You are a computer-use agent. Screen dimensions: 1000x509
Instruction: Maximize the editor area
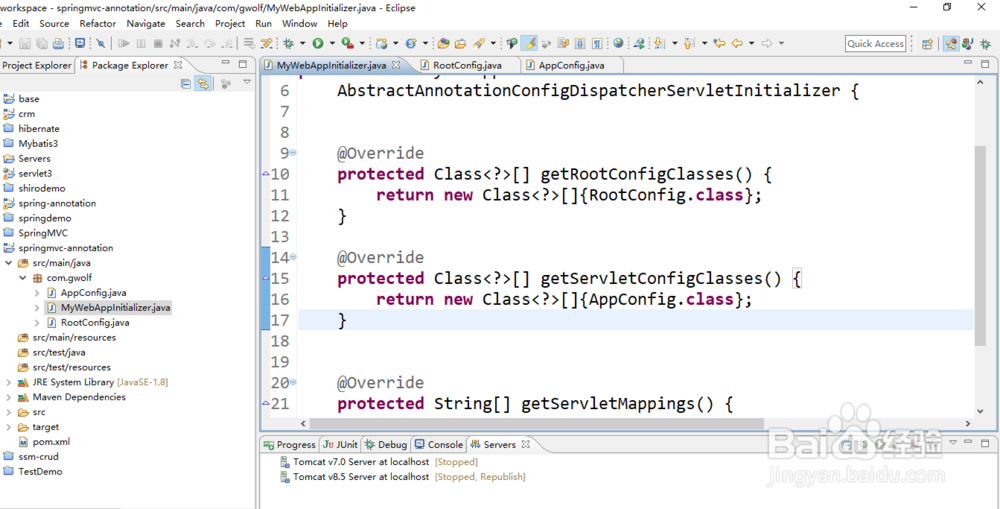point(986,63)
